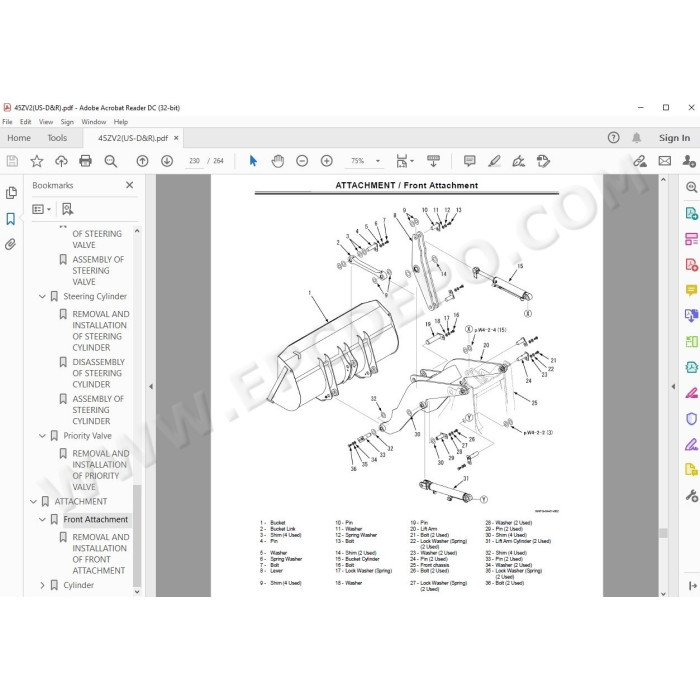Open the Attachments paperclip panel
The height and width of the screenshot is (700, 700).
pos(11,244)
